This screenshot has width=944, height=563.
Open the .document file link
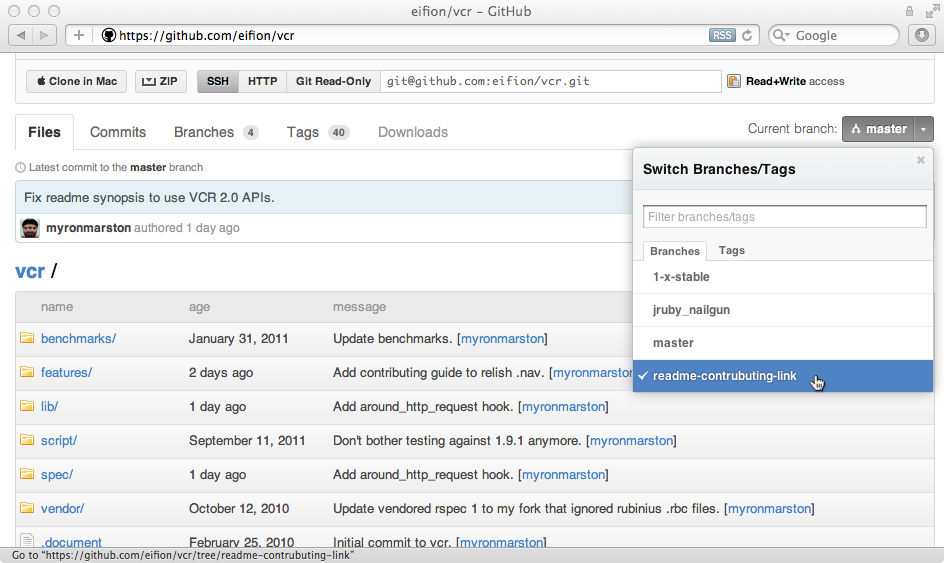[x=71, y=541]
